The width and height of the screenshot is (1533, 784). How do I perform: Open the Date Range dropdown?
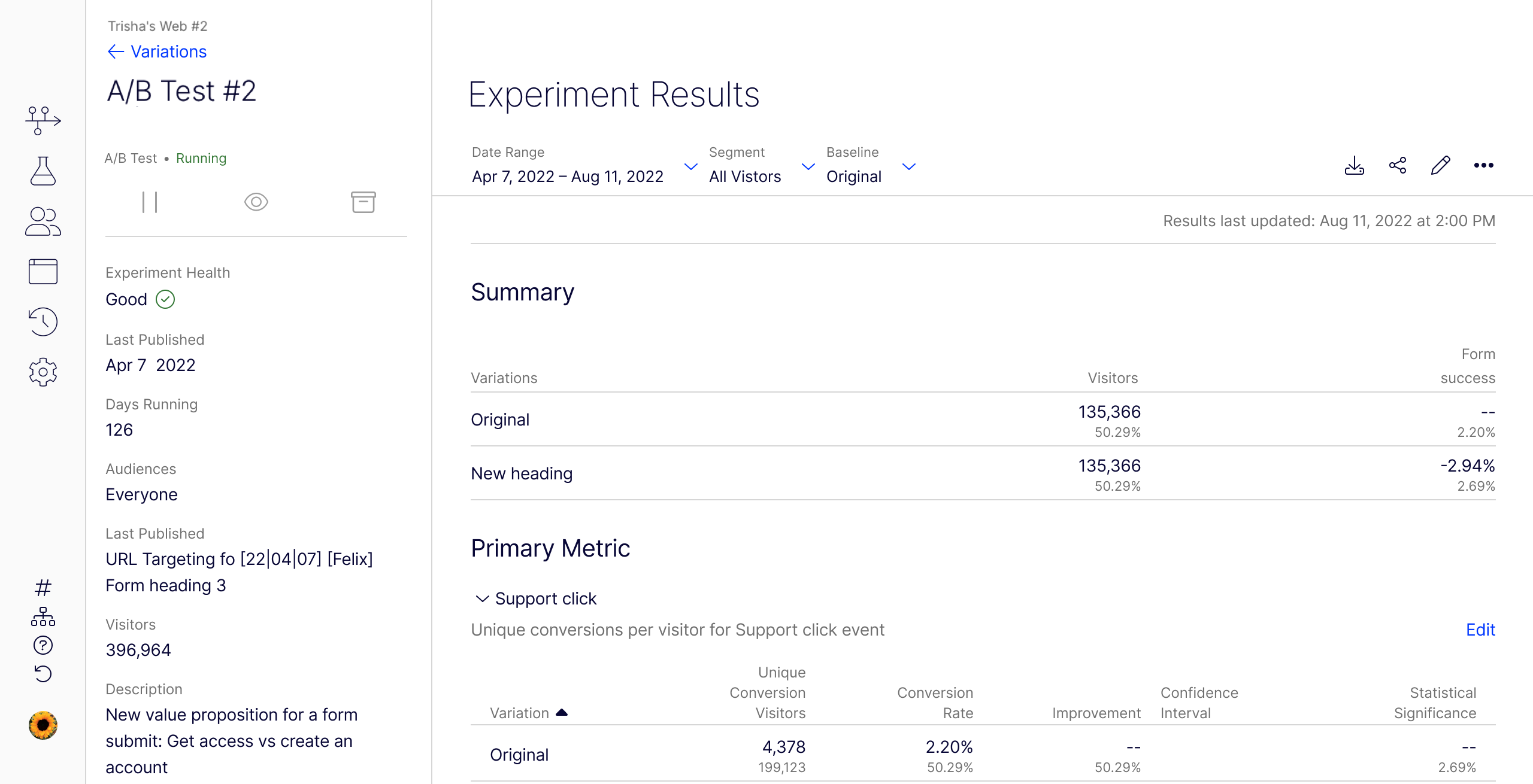pyautogui.click(x=584, y=165)
